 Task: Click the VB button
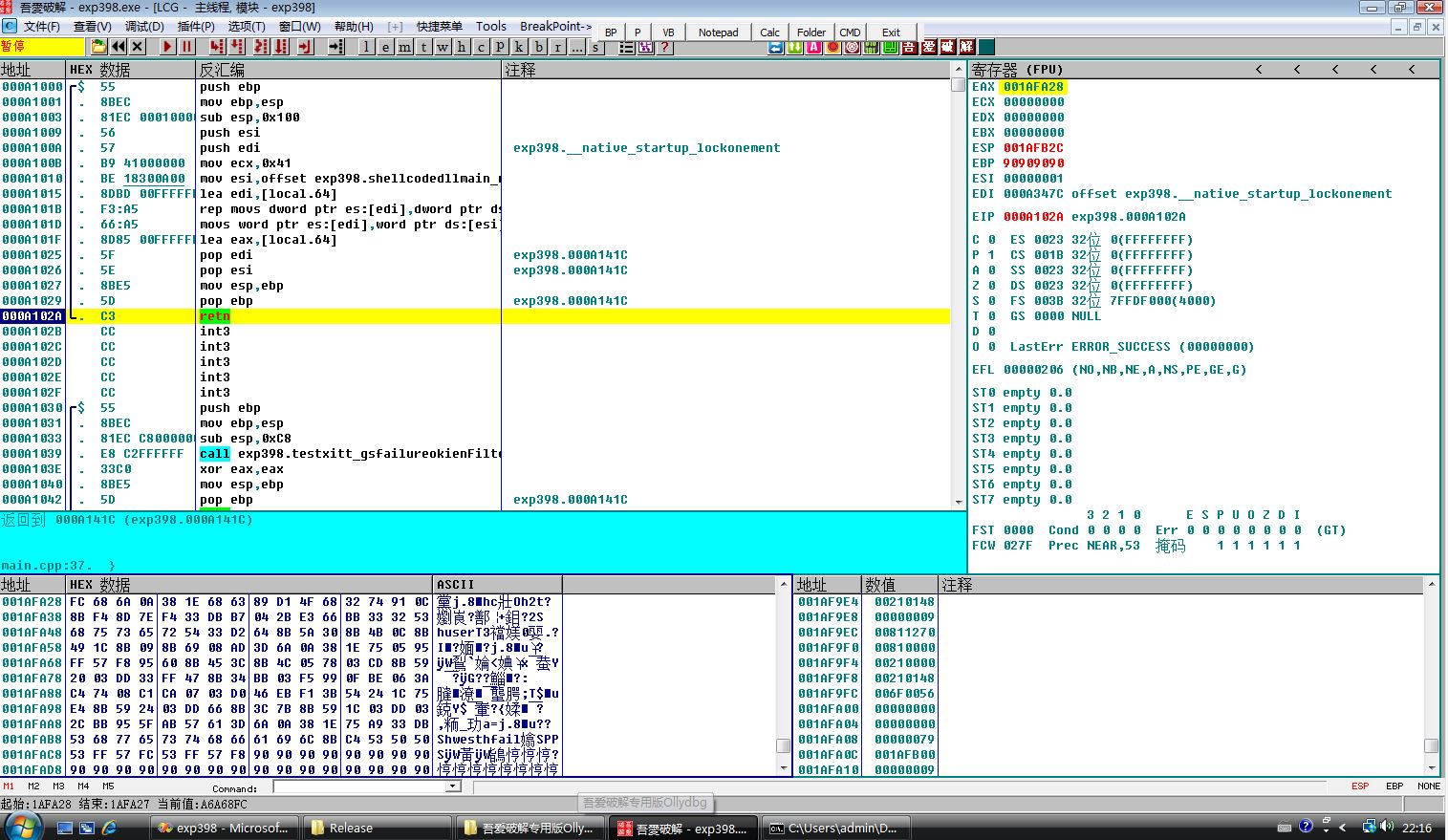point(668,32)
